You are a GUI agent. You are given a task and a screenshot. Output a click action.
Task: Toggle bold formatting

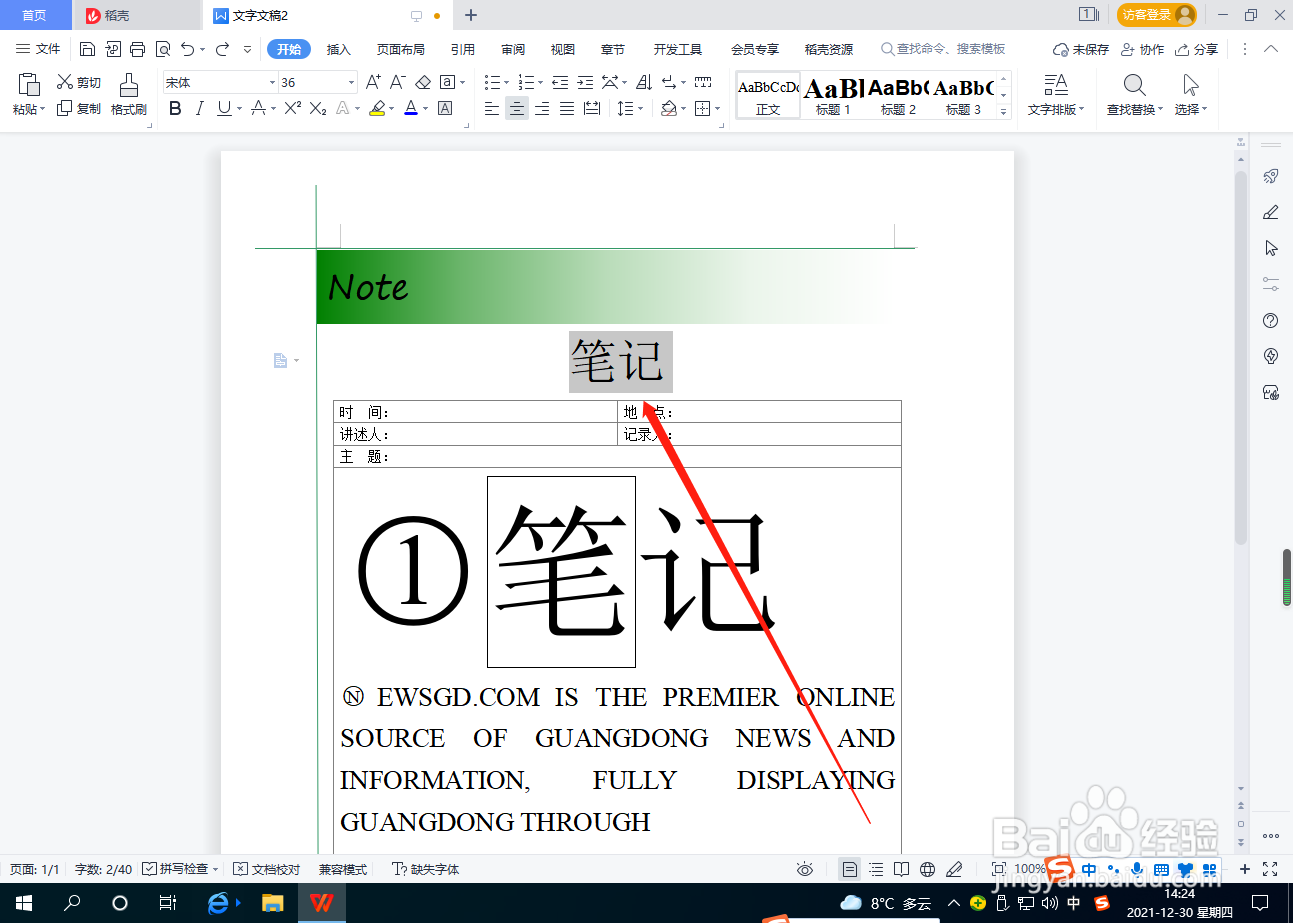(175, 109)
